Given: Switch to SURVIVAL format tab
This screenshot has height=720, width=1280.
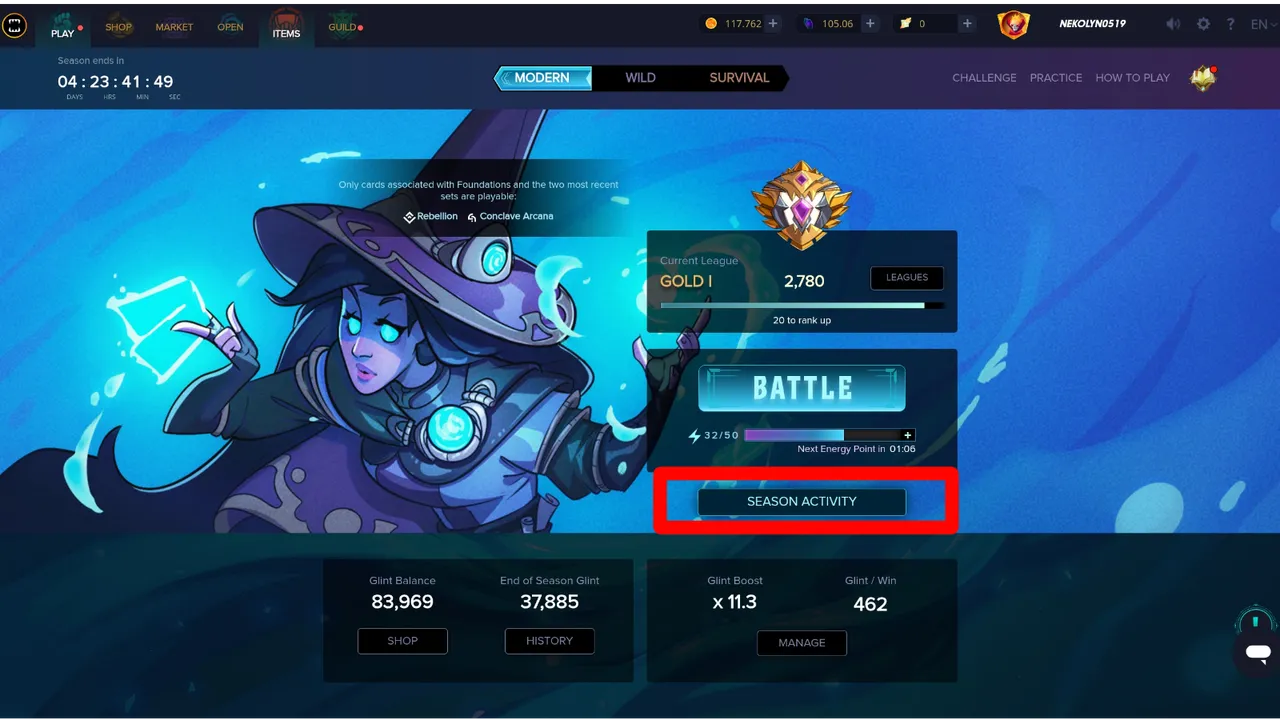Looking at the screenshot, I should click(x=739, y=78).
